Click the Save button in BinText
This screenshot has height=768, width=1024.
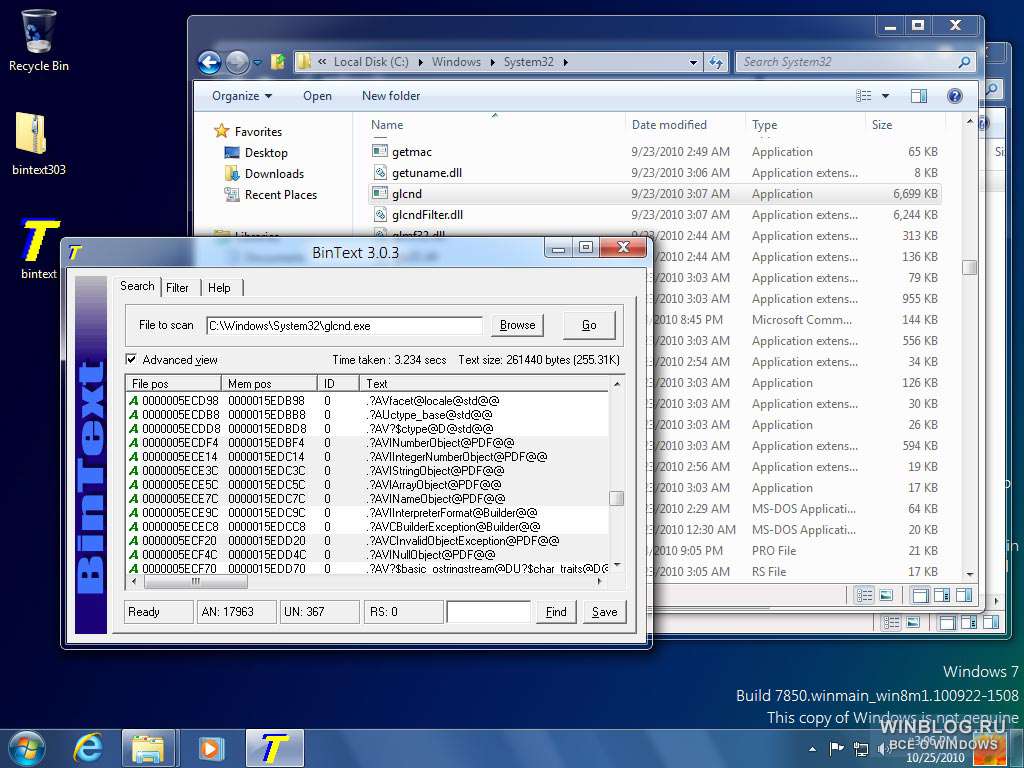[x=604, y=612]
